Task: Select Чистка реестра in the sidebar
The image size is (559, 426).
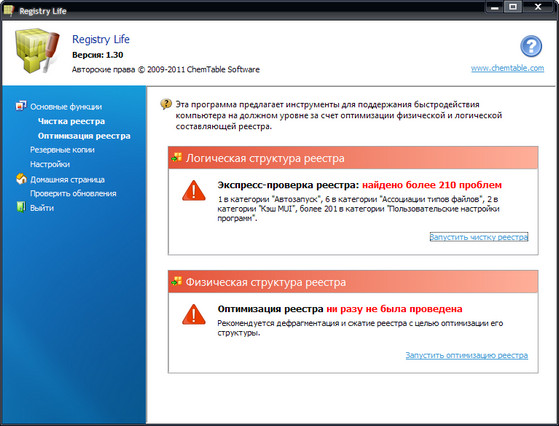Action: point(71,121)
